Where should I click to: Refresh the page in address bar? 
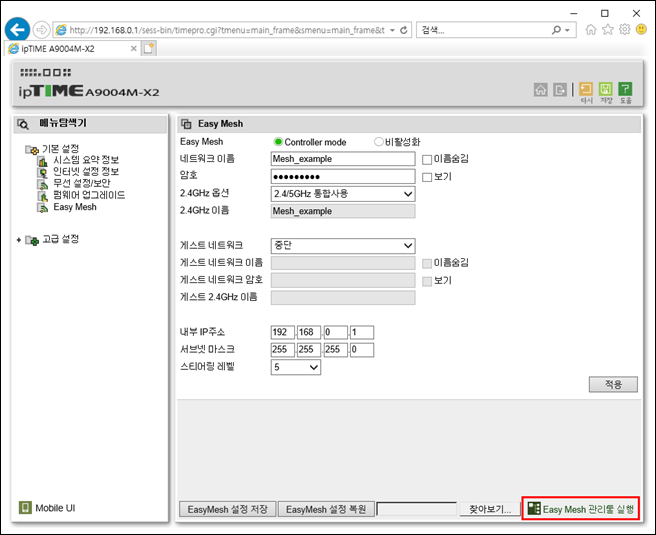[x=404, y=30]
